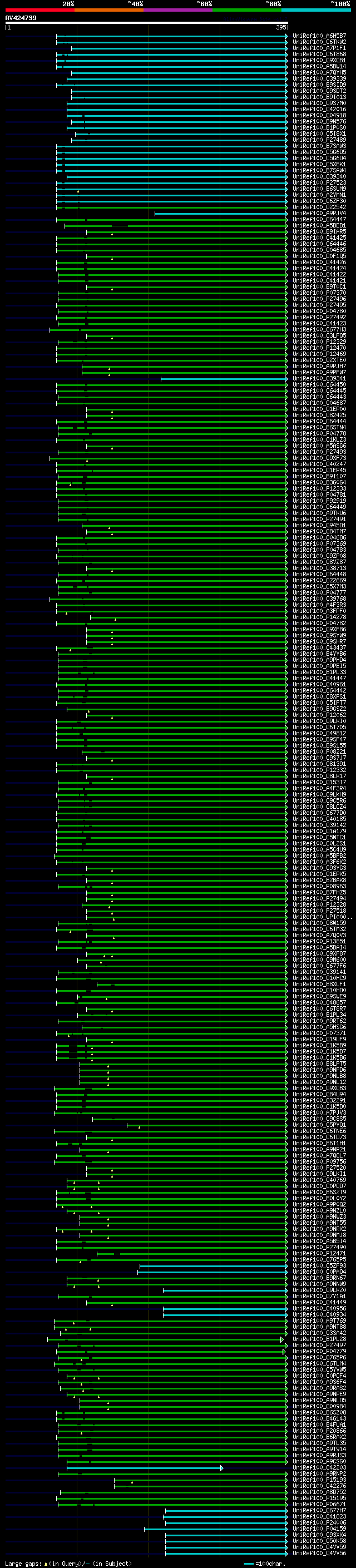
Task: Open UniRef100_A7QYH5 entry
Action: (x=319, y=72)
